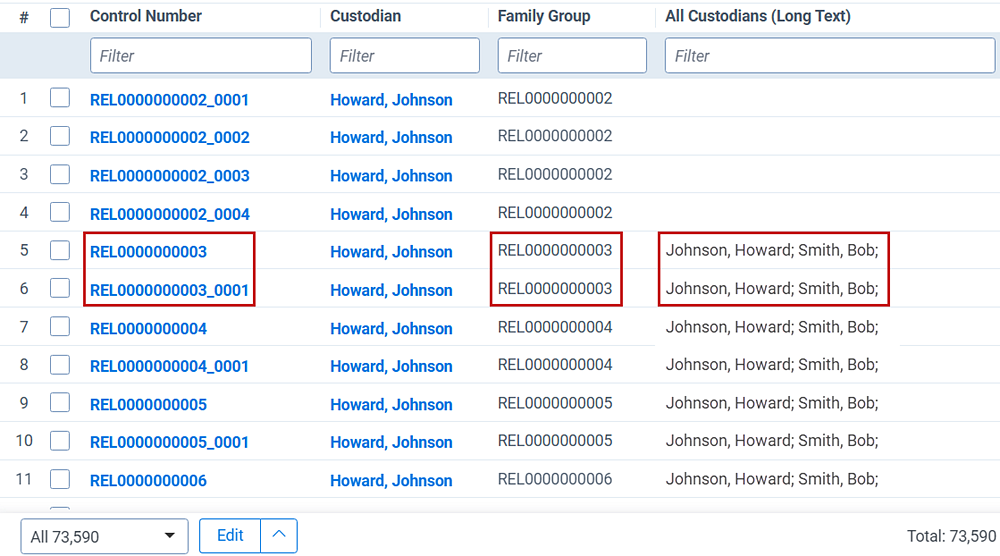The height and width of the screenshot is (556, 1000).
Task: Click the Edit button
Action: pos(230,536)
